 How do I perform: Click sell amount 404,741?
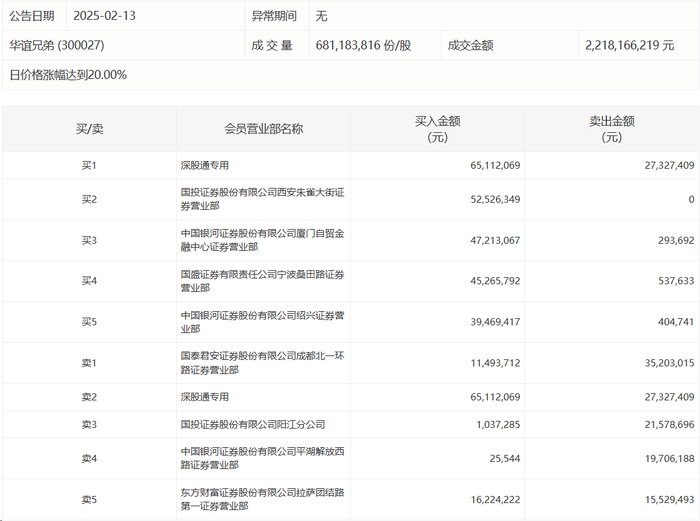click(676, 322)
